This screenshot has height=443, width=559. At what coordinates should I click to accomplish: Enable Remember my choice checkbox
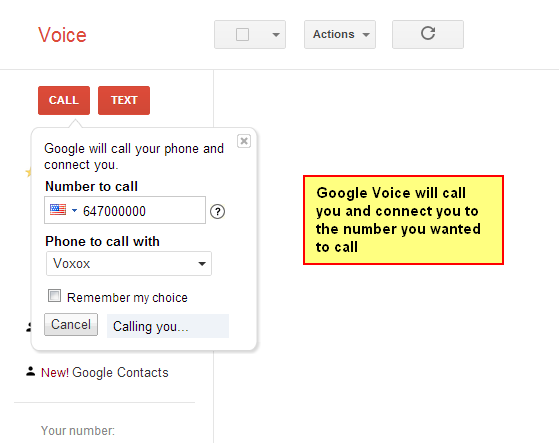pos(55,295)
